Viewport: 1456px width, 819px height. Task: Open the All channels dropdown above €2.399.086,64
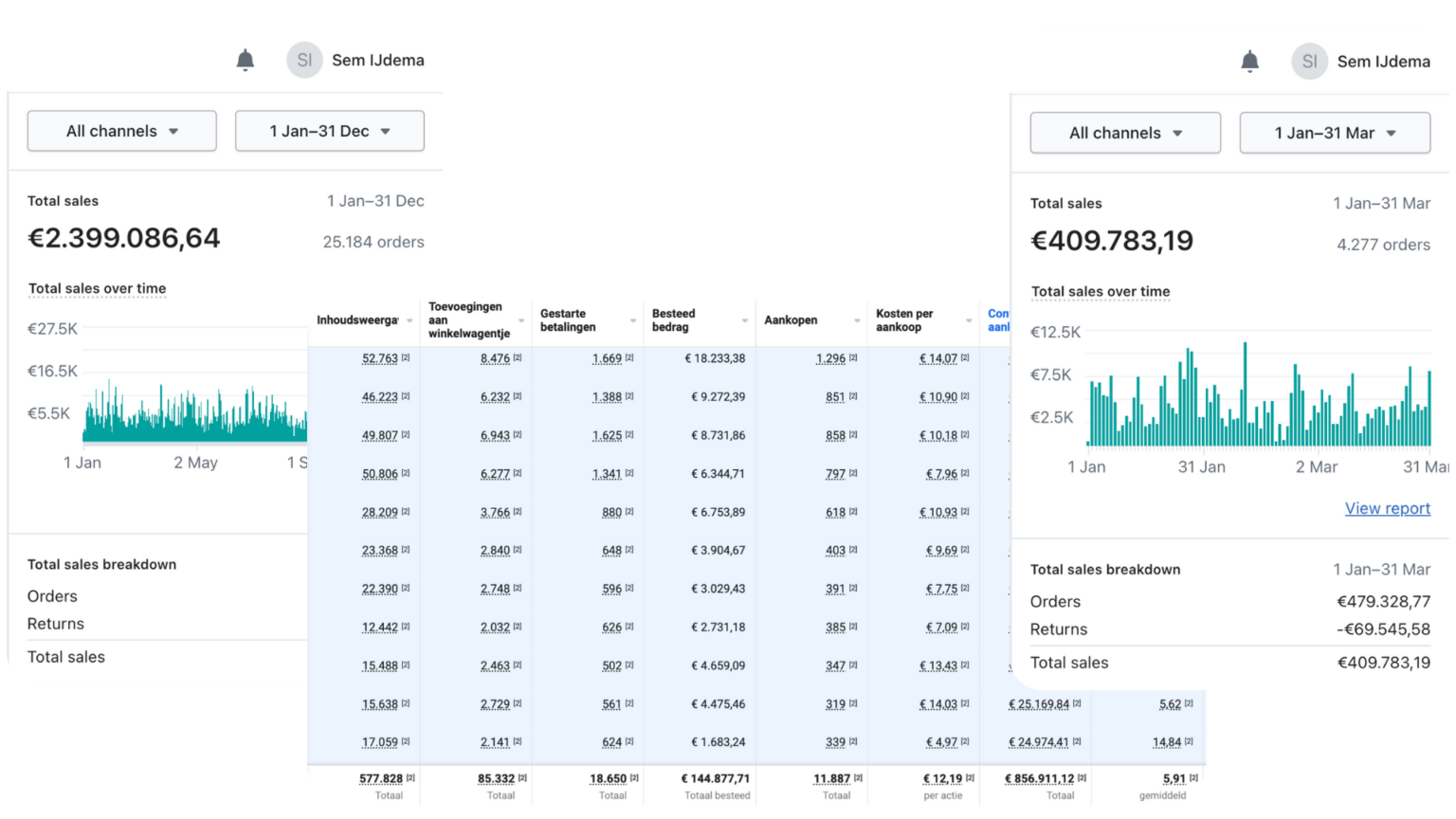point(121,131)
